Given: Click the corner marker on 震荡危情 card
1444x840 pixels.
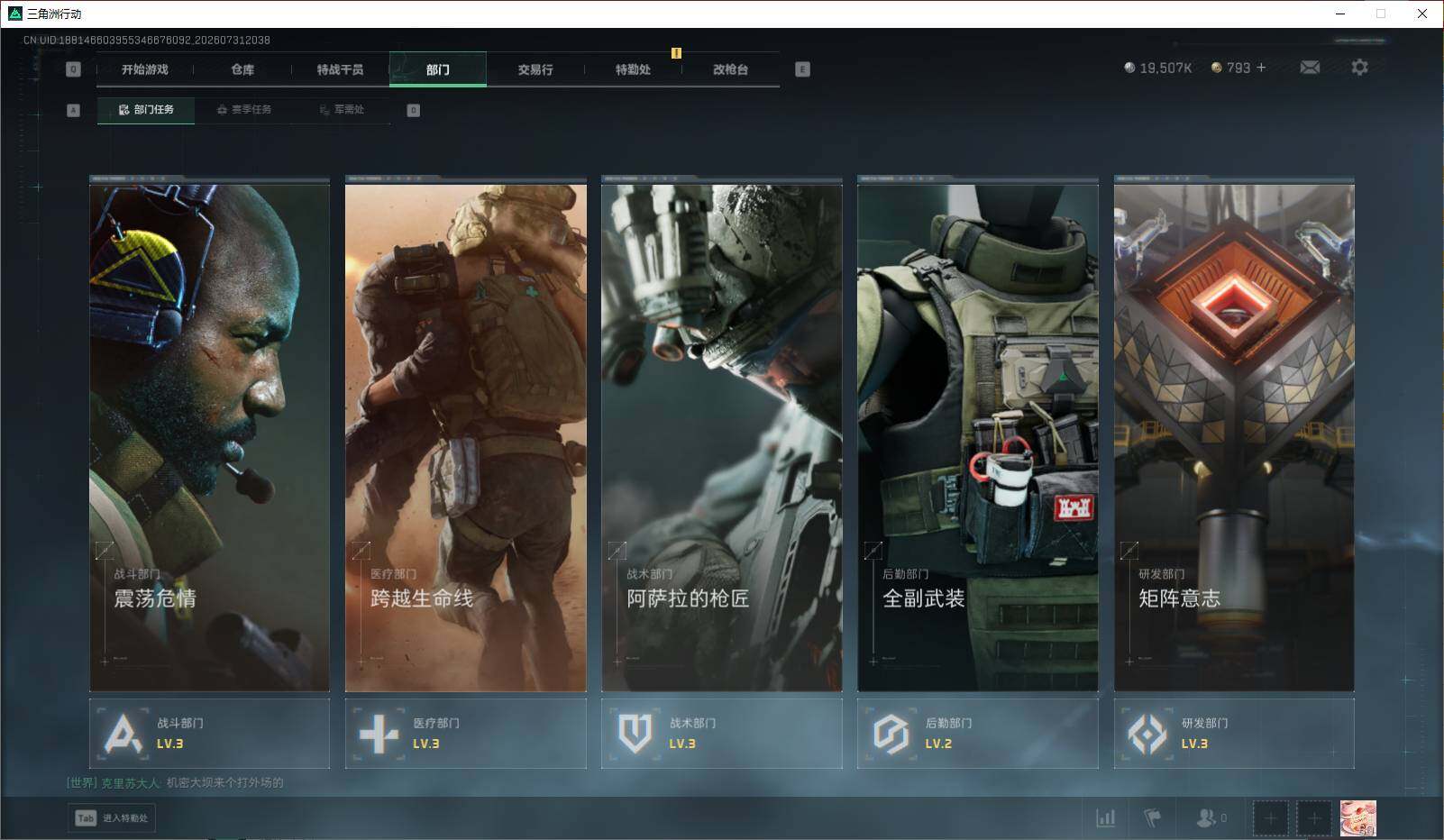Looking at the screenshot, I should (105, 550).
